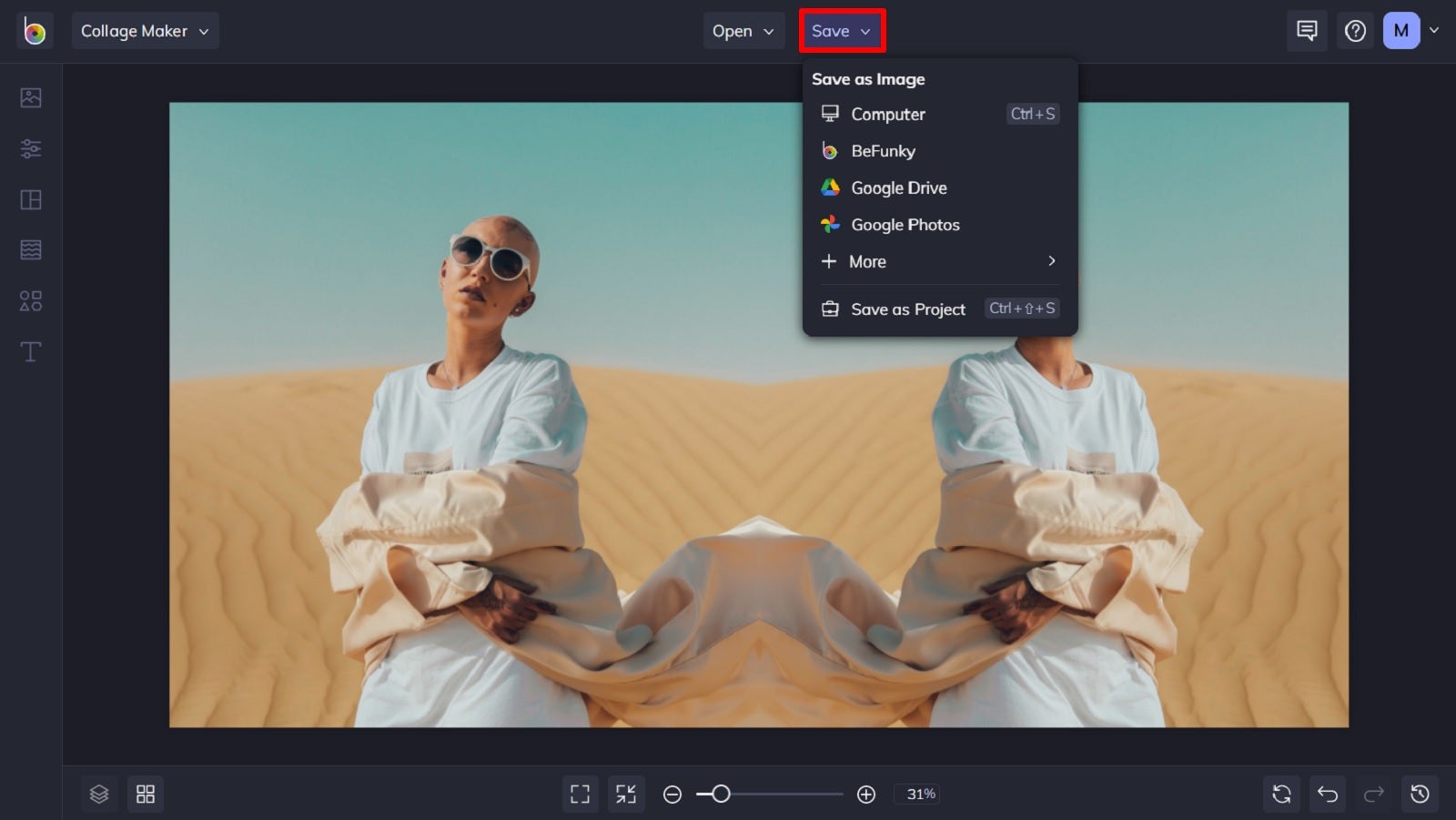Click the History icon at bottom right

1421,793
